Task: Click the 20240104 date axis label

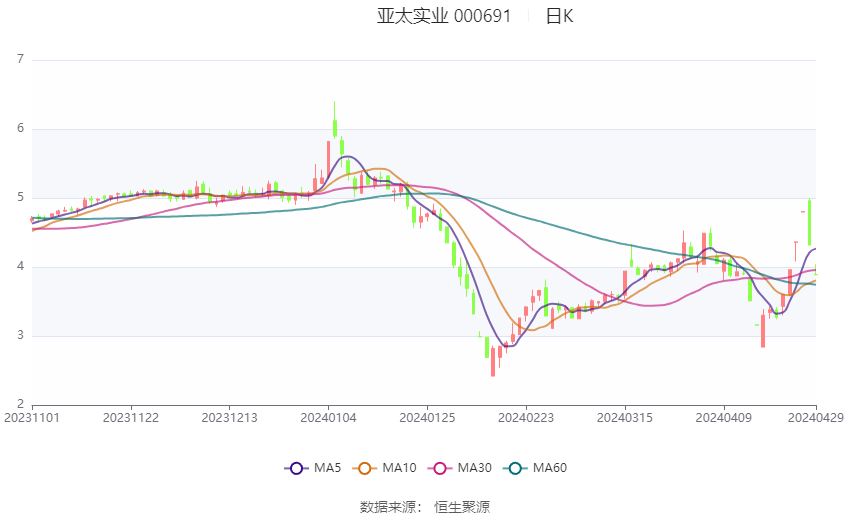Action: click(x=329, y=418)
